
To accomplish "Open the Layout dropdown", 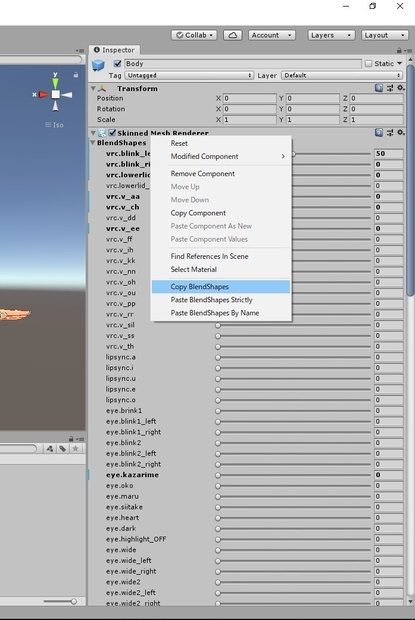I will [385, 35].
